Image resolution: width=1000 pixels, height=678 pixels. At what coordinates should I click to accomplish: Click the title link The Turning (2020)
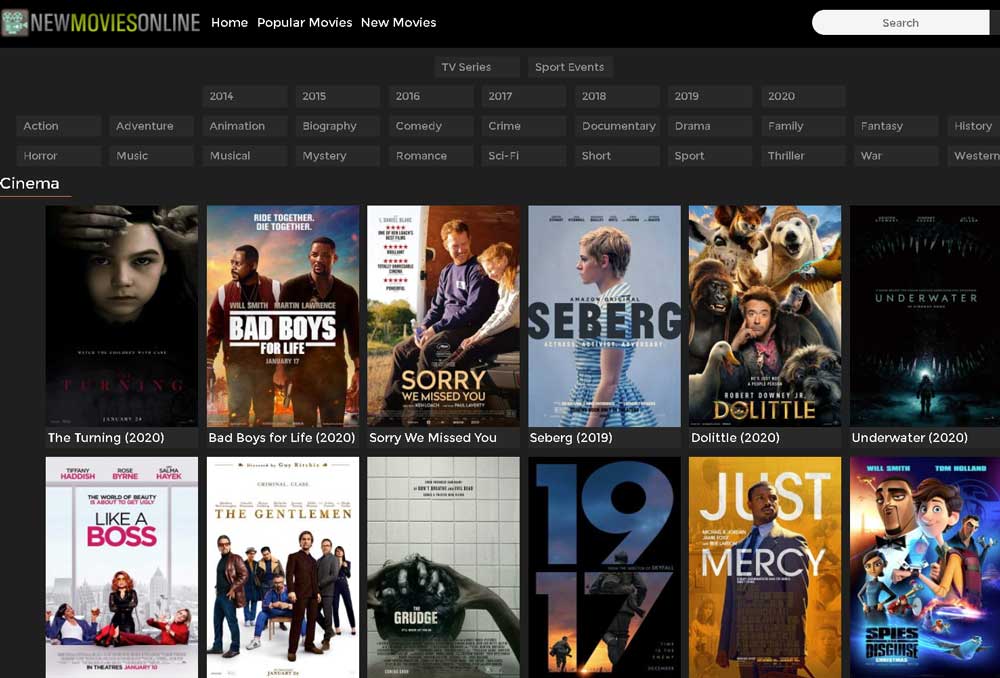click(x=106, y=438)
